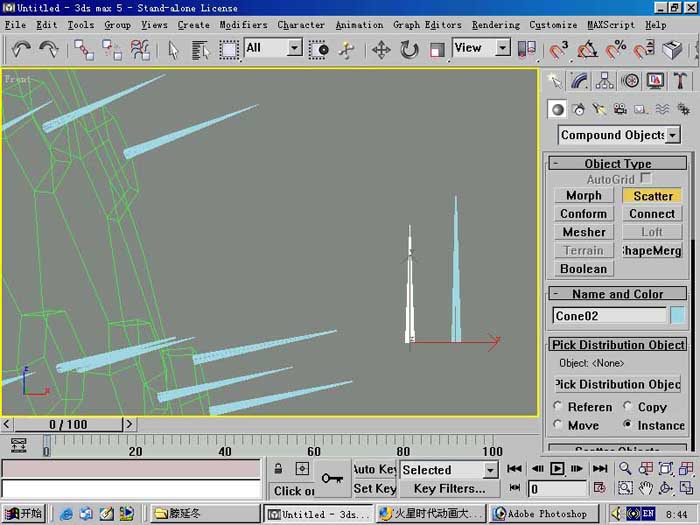
Task: Open the object color swatch
Action: [677, 315]
